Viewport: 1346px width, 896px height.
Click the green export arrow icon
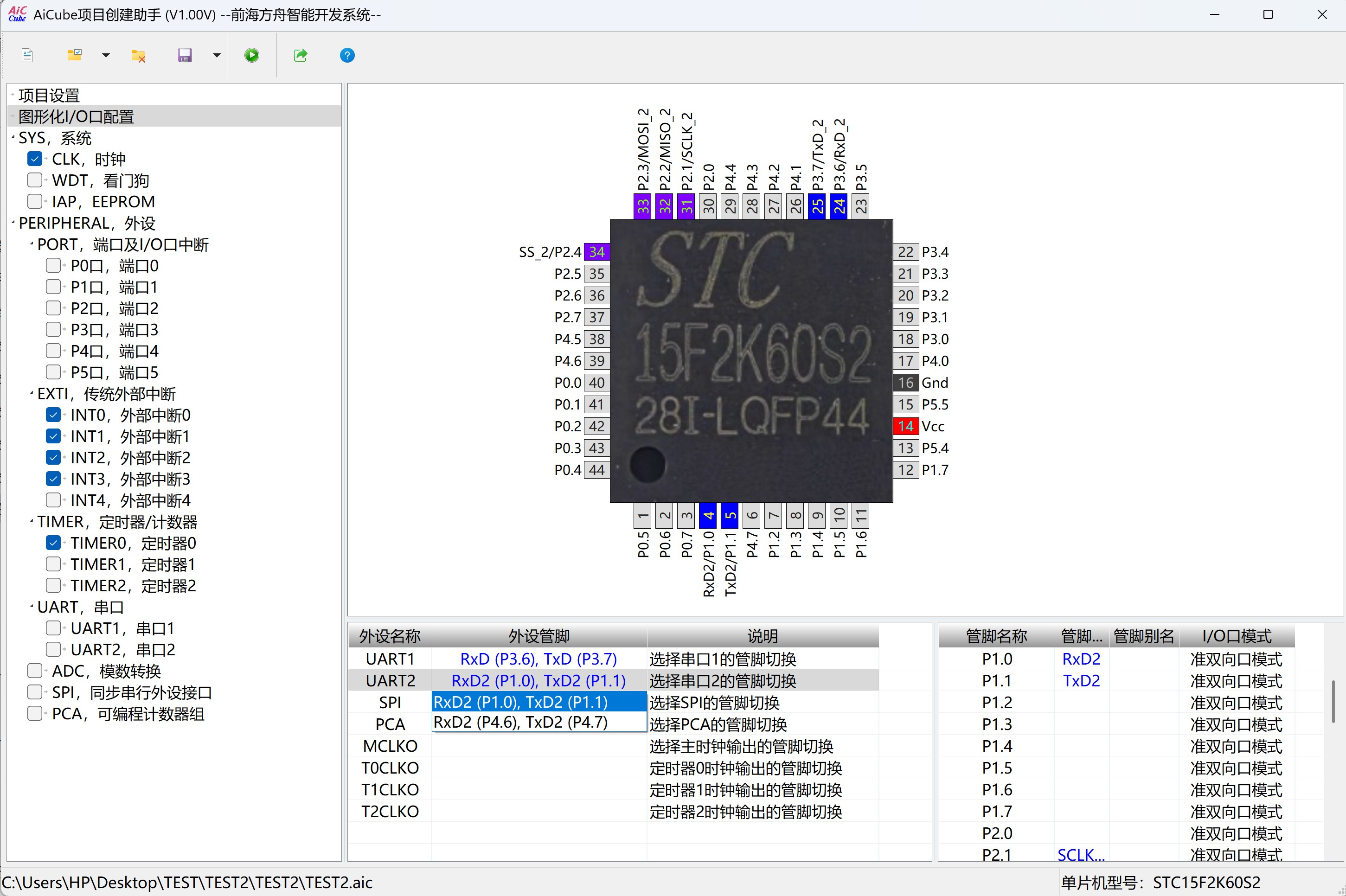coord(301,56)
